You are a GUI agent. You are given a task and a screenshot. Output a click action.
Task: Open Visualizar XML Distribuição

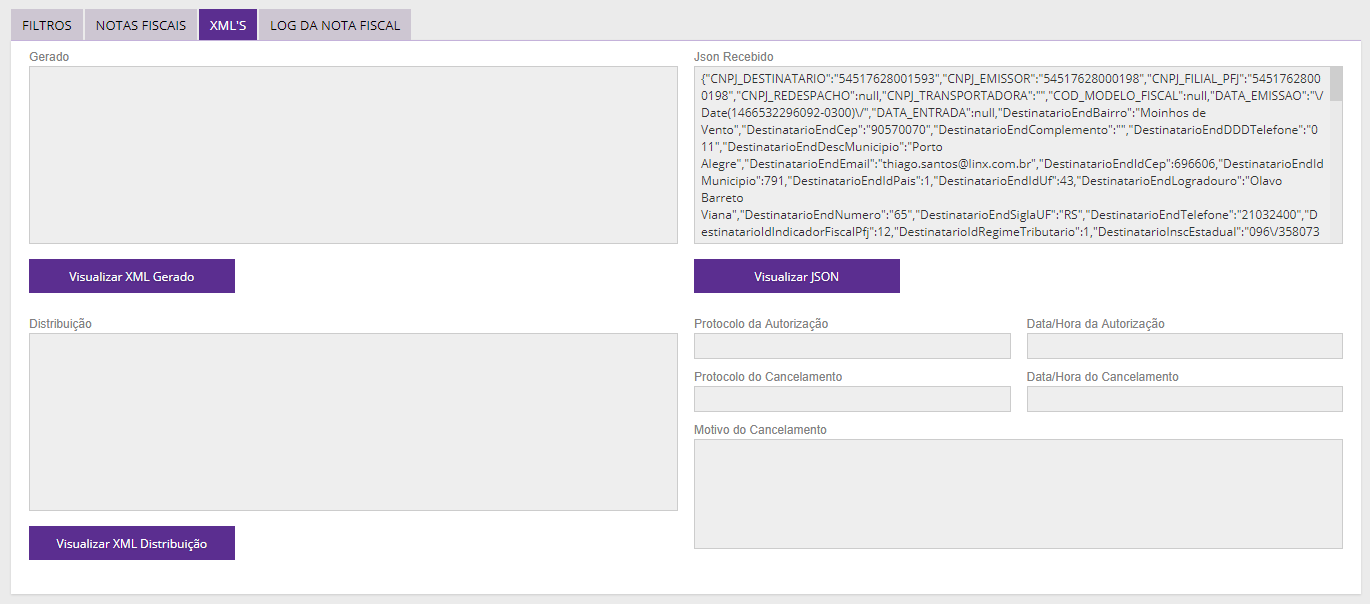132,544
